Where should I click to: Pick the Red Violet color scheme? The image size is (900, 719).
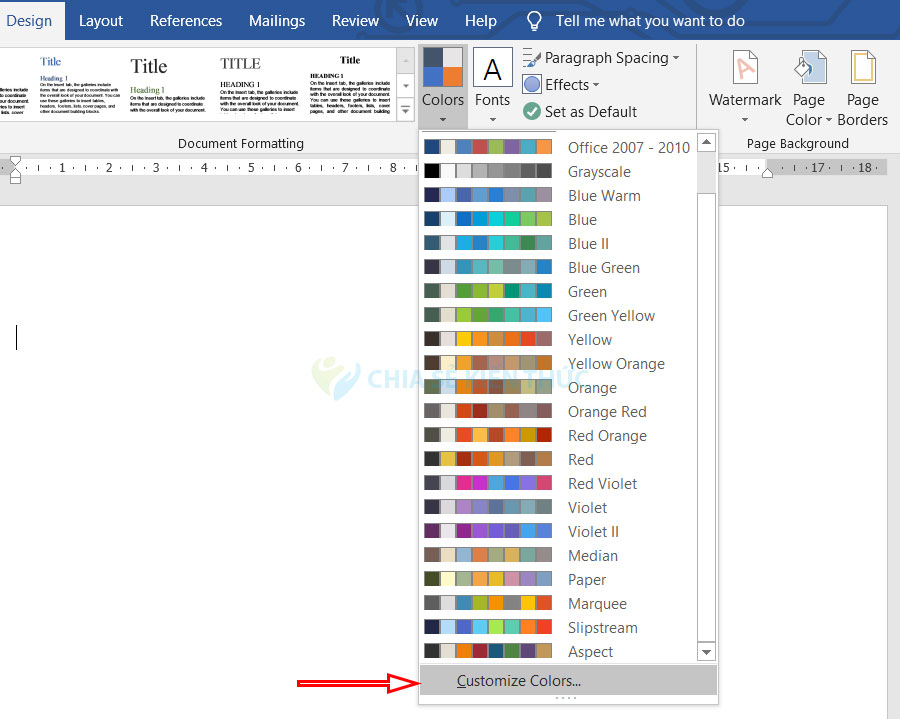coord(602,484)
